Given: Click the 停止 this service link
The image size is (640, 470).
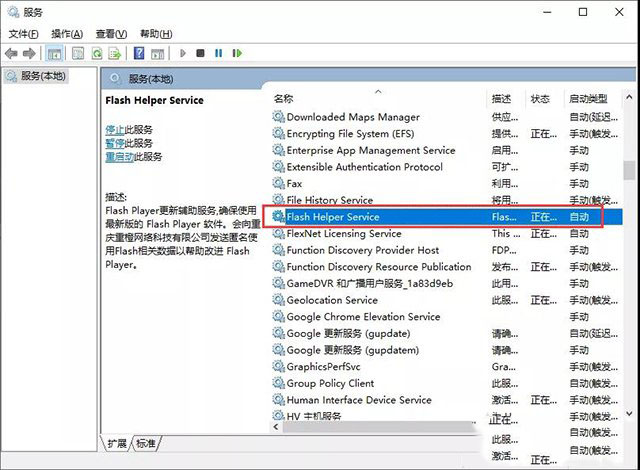Looking at the screenshot, I should tap(115, 130).
